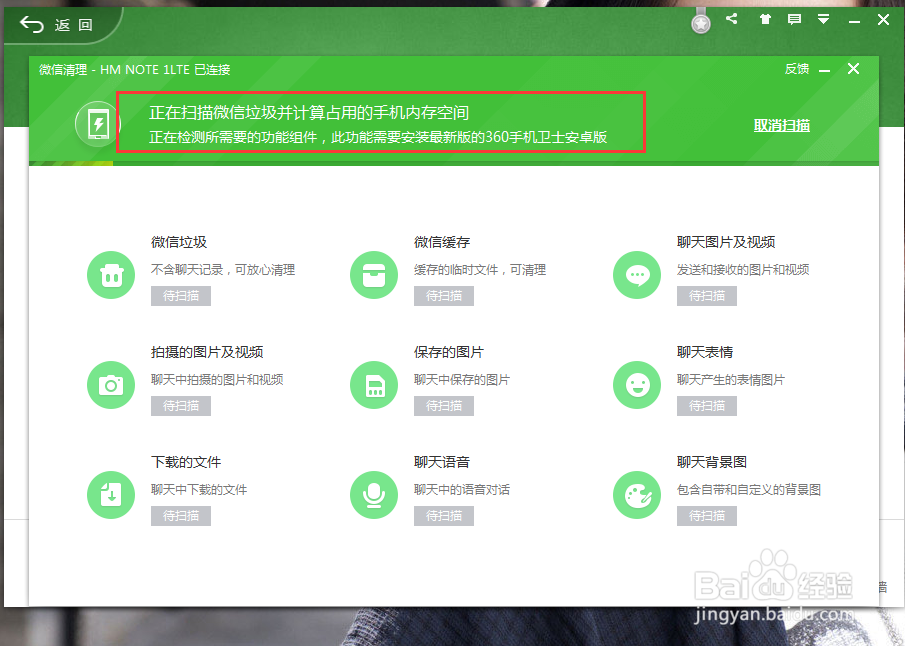The width and height of the screenshot is (905, 646).
Task: Click description 聊天中的语音对话
Action: click(x=462, y=490)
